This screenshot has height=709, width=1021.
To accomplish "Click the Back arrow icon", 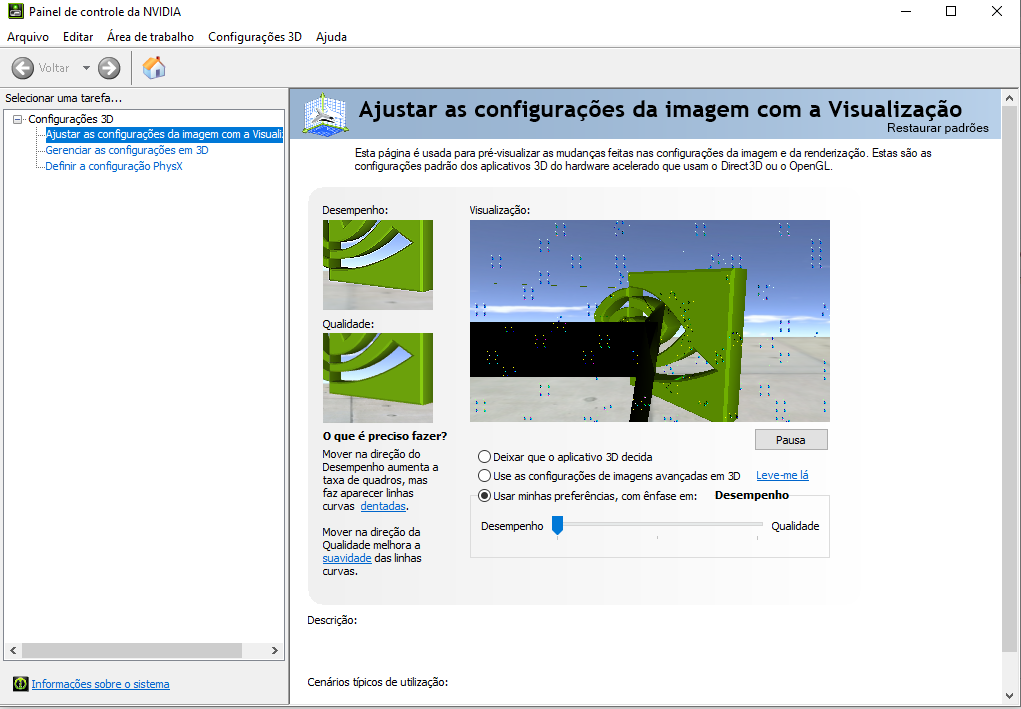I will click(23, 68).
